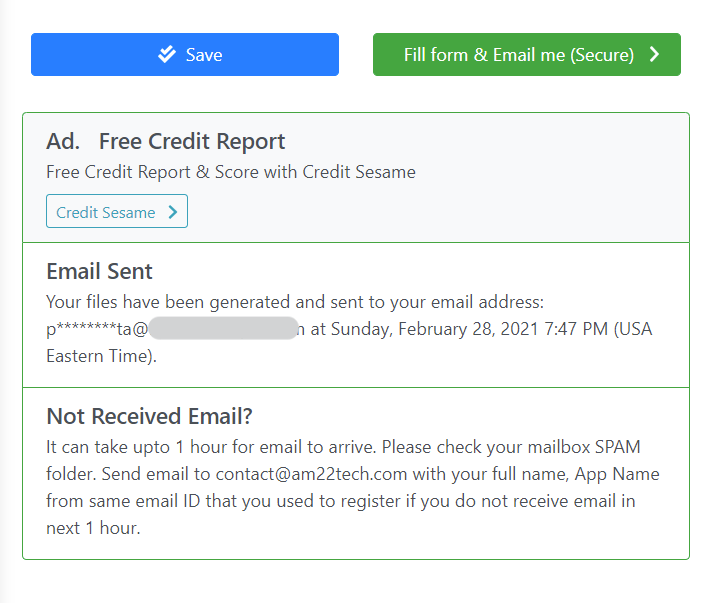
Task: Click the Not Received Email? heading
Action: (x=150, y=416)
